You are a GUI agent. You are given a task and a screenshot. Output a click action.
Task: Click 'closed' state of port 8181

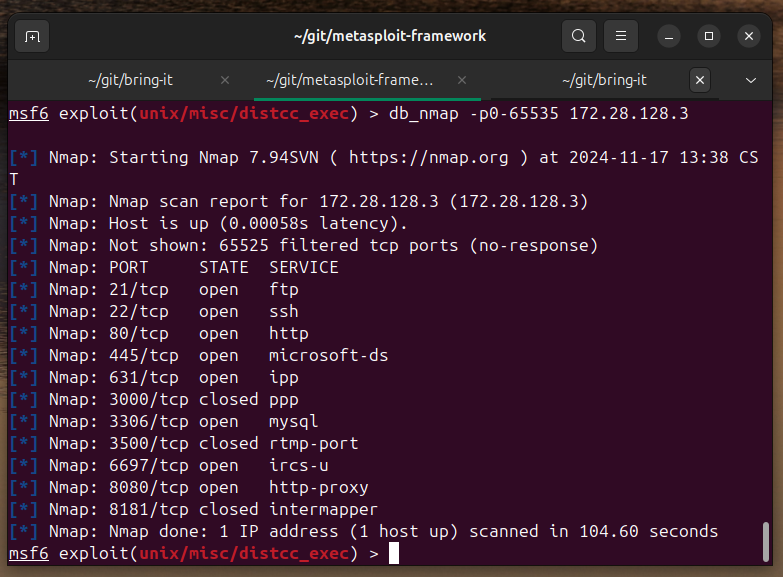[x=229, y=510]
